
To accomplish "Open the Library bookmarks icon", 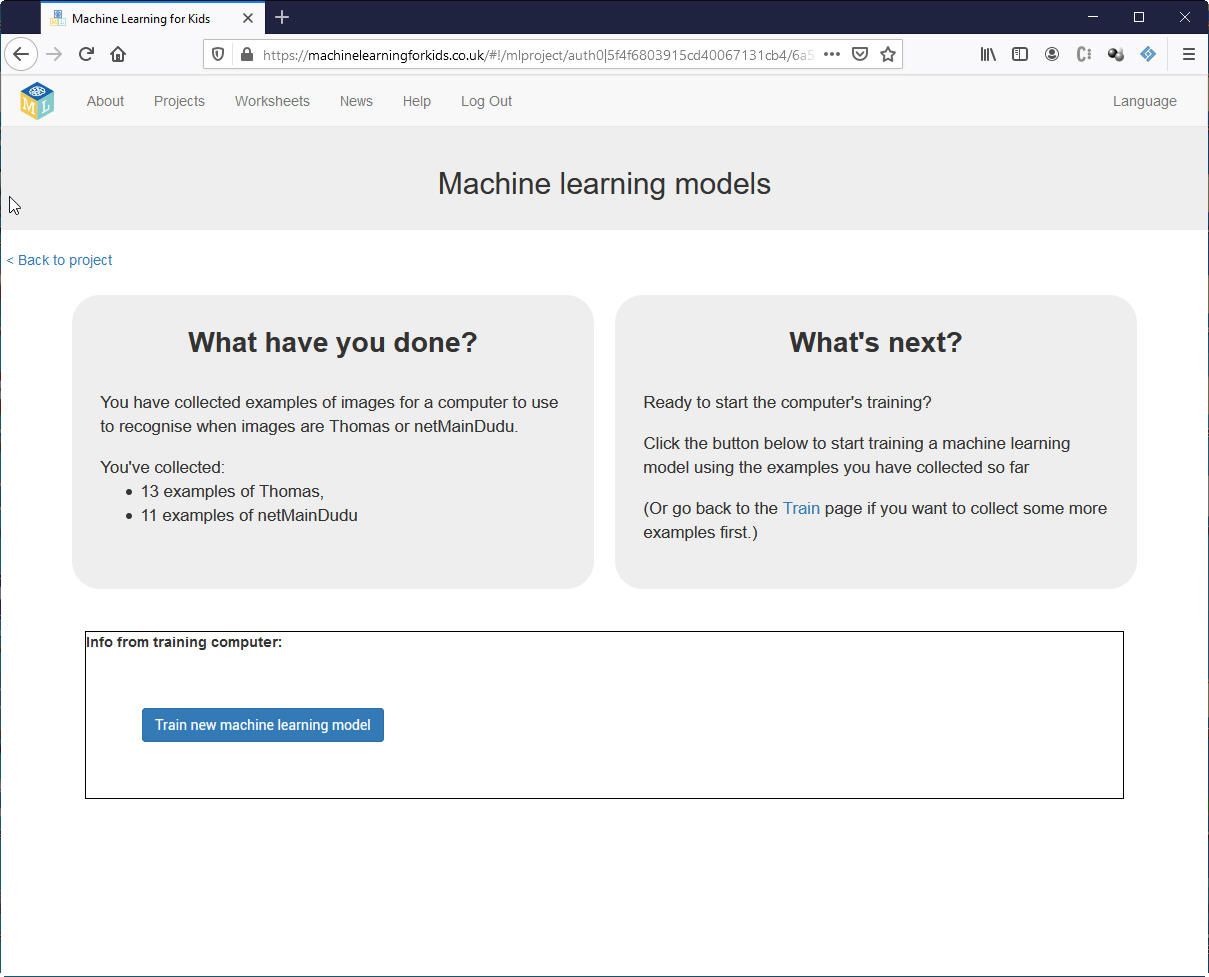I will (x=988, y=54).
